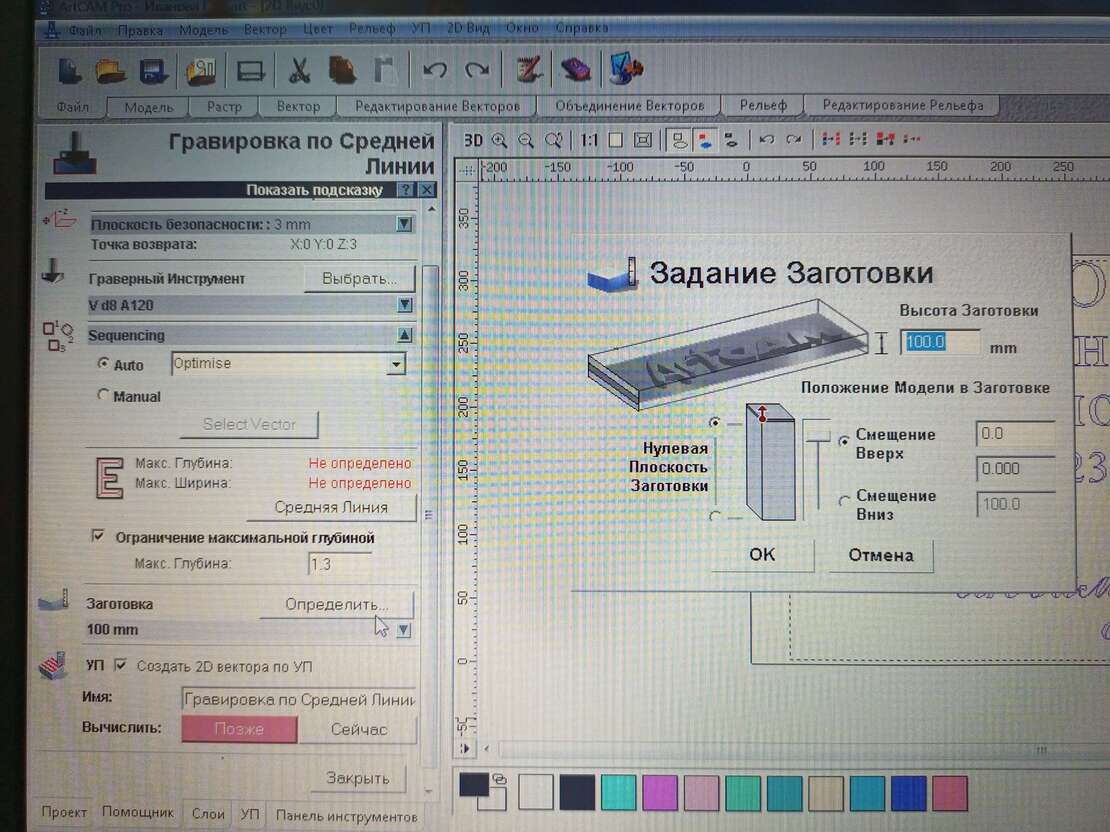Select the Смещение Вниз radio option

click(845, 501)
